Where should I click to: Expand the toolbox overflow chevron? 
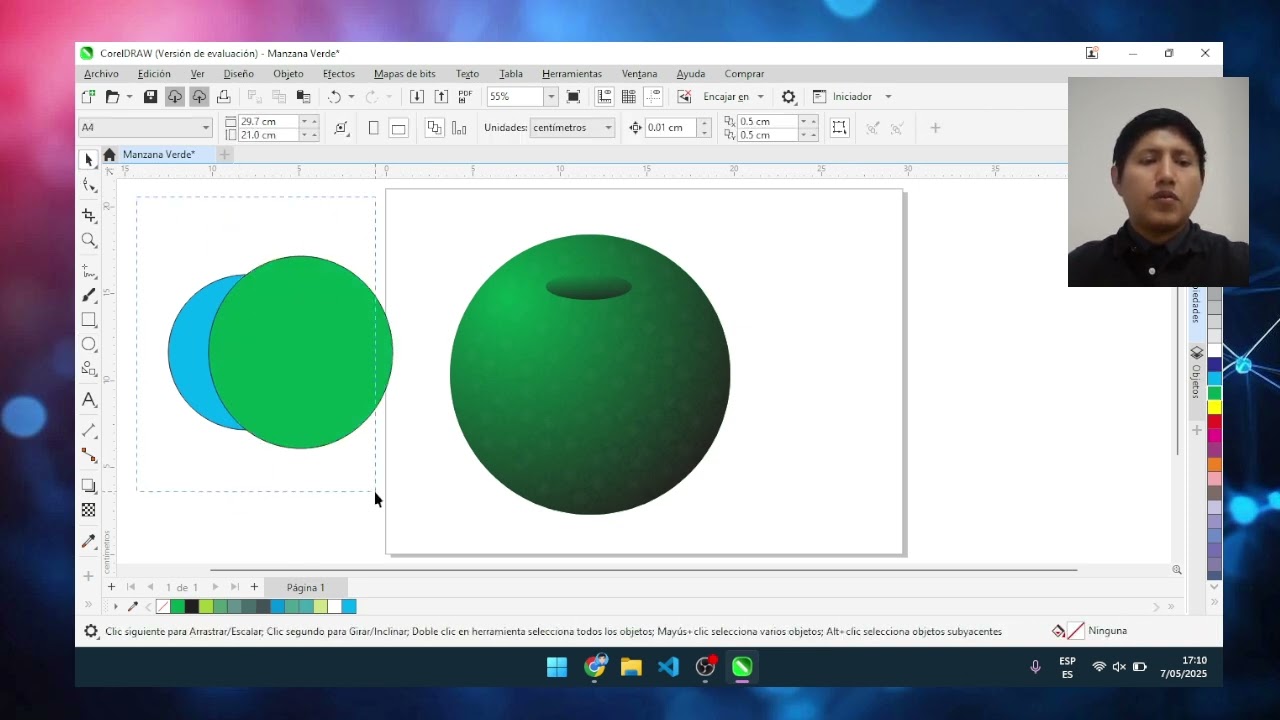point(88,606)
